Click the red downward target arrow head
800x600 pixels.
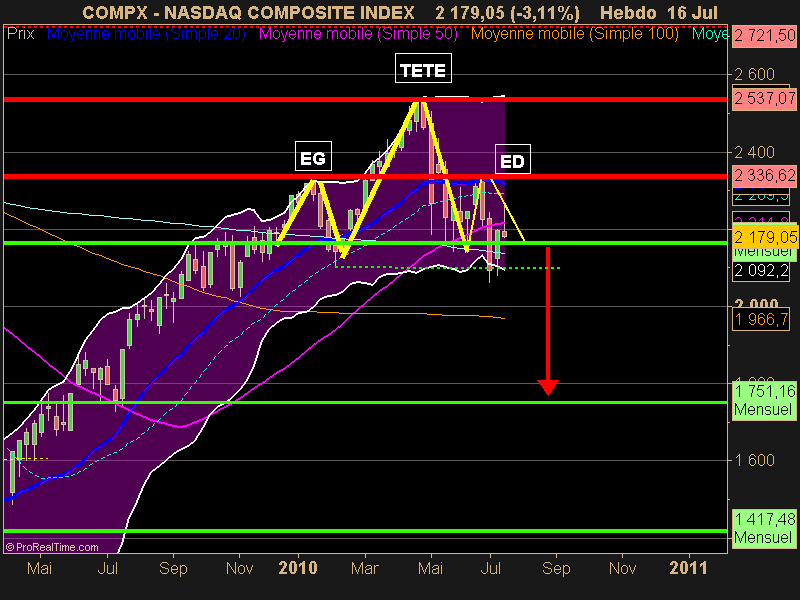point(548,387)
